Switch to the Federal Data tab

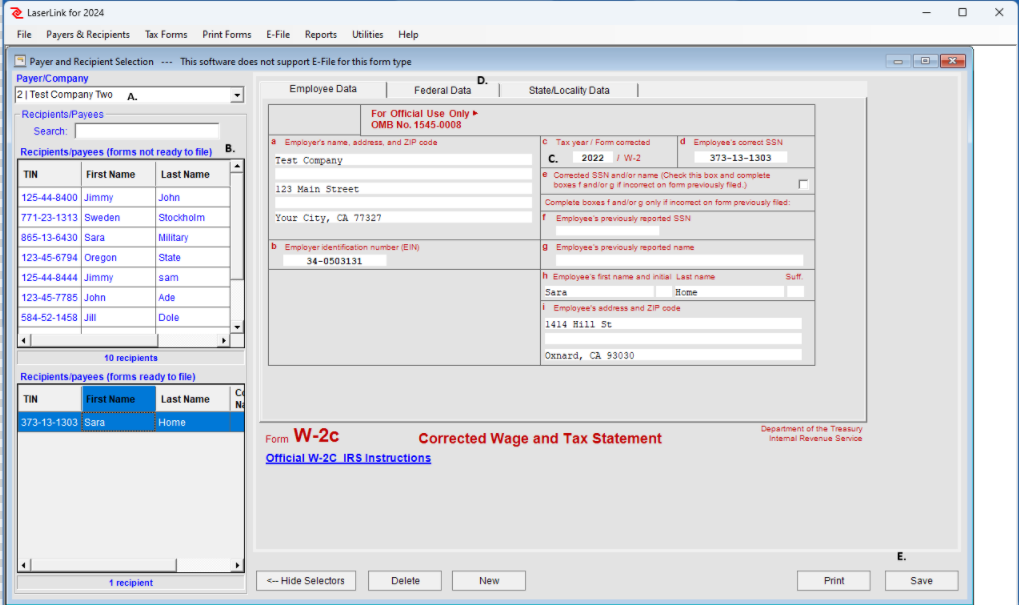point(442,90)
